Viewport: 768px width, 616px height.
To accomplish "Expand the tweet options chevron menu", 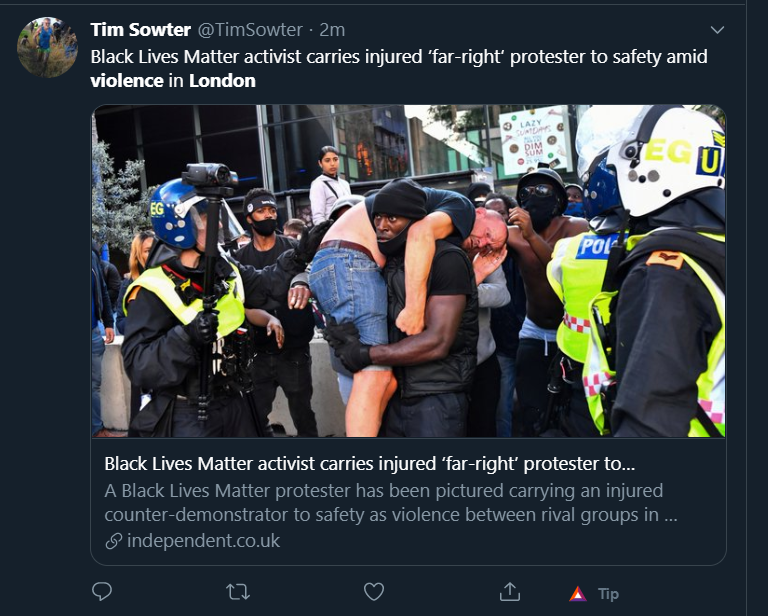I will [717, 30].
